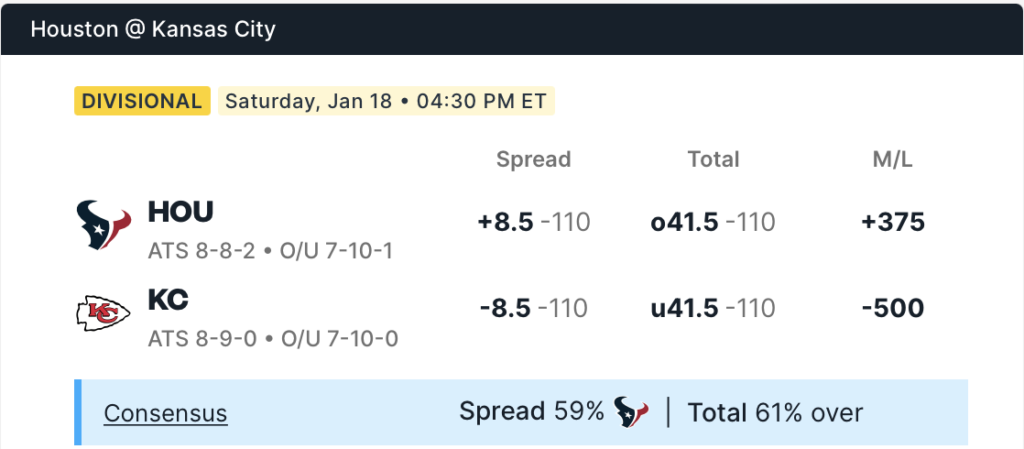Pick the under 41.5 total

point(712,309)
